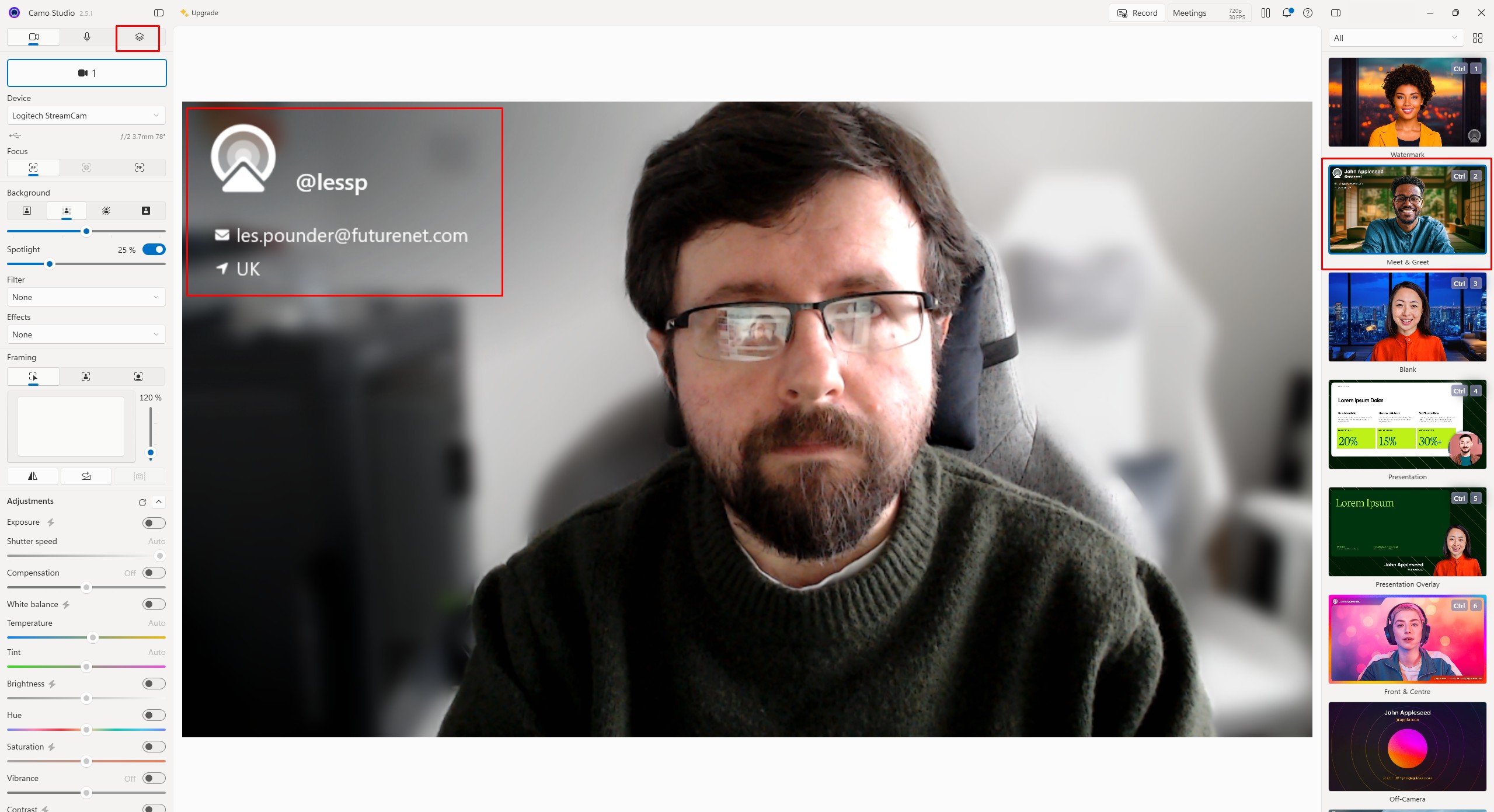Open the notifications bell
The height and width of the screenshot is (812, 1494).
[x=1286, y=12]
